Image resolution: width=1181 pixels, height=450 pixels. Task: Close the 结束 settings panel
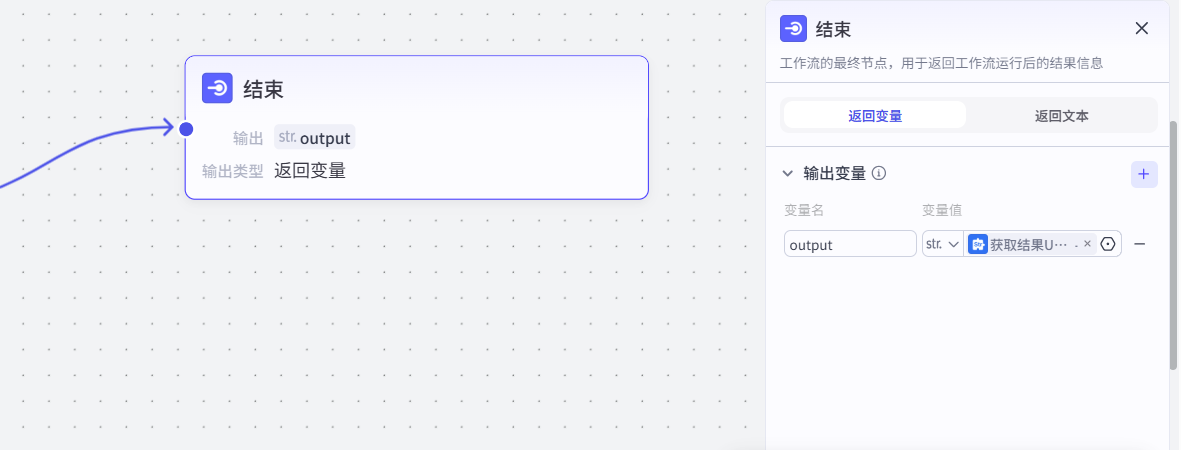pos(1142,28)
